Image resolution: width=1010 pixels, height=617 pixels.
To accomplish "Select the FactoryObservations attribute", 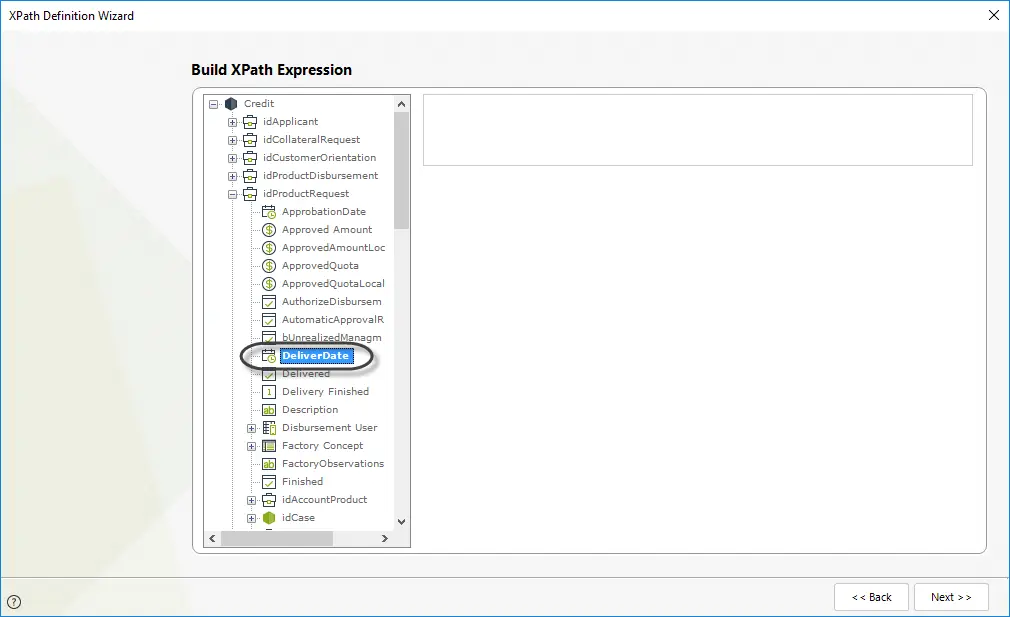I will click(333, 464).
